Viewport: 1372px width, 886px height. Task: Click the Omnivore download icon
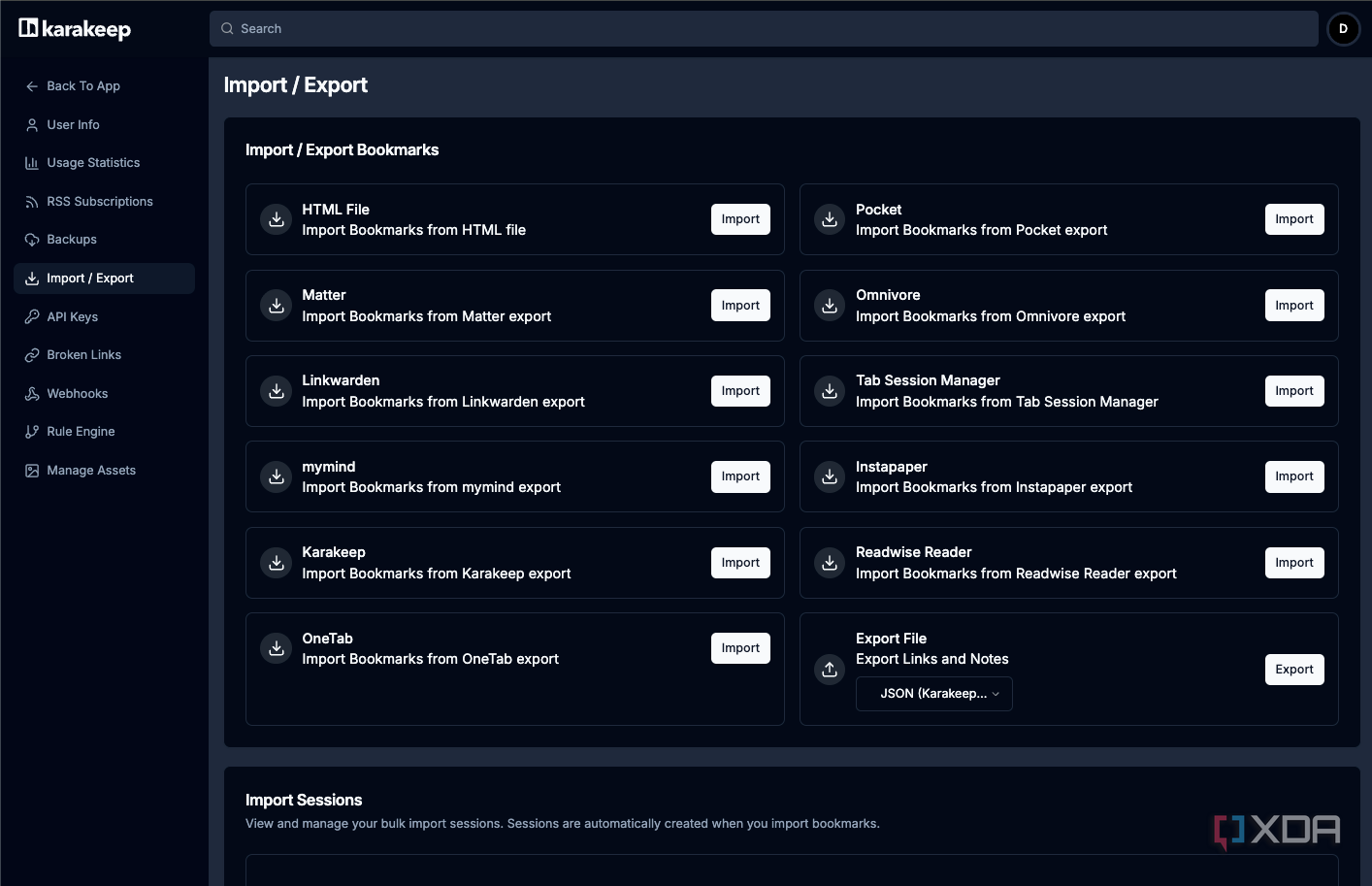[x=830, y=306]
